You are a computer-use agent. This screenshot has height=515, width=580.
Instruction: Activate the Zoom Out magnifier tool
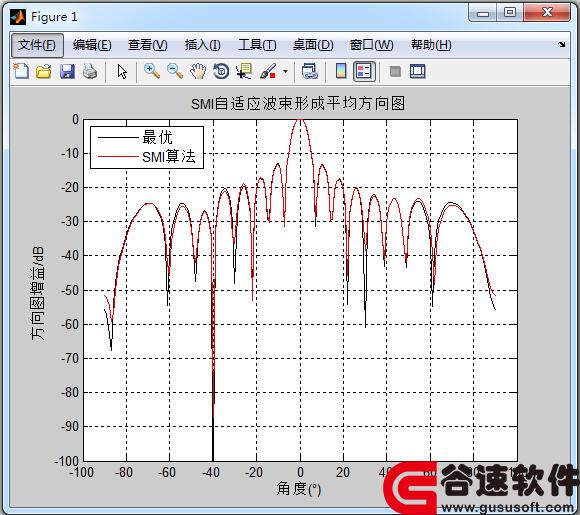(175, 71)
